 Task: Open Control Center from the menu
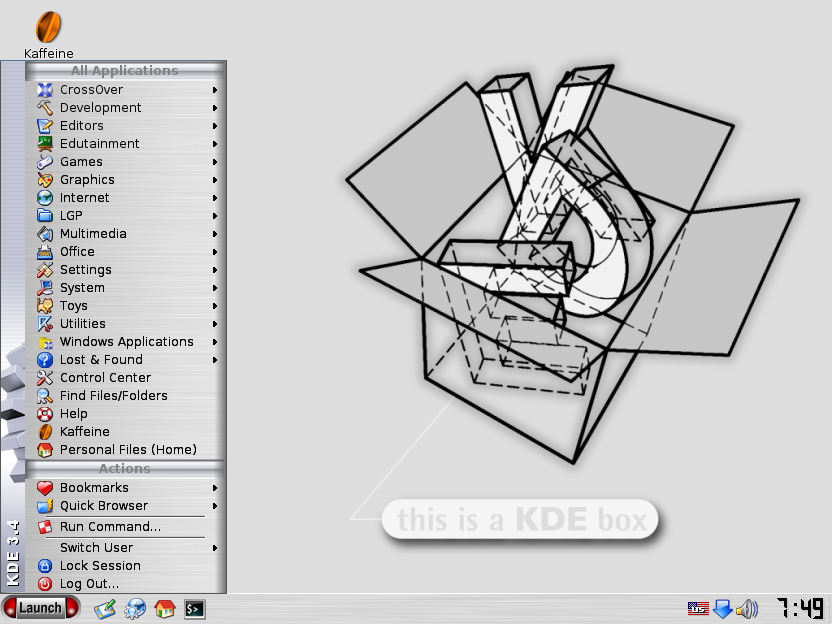(x=126, y=378)
